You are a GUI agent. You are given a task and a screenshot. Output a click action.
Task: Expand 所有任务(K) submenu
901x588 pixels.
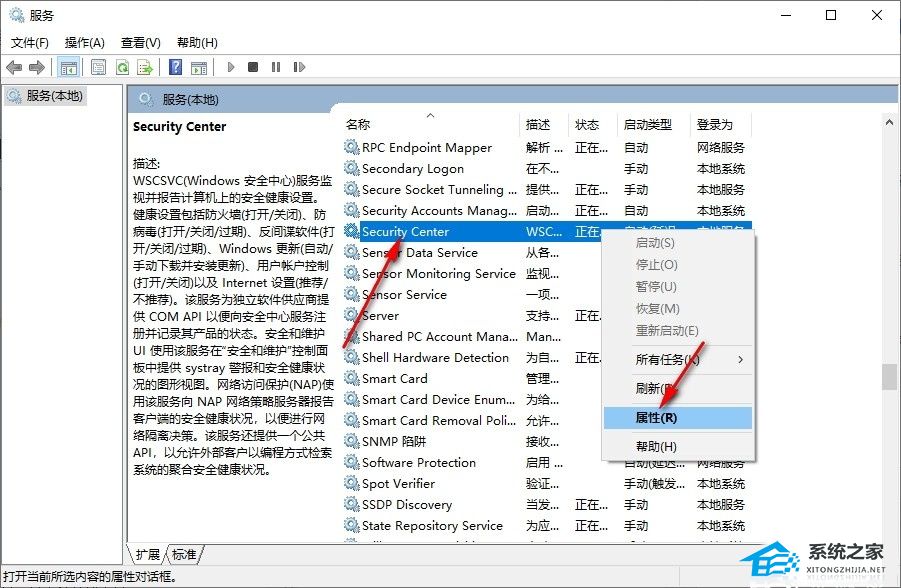(678, 360)
